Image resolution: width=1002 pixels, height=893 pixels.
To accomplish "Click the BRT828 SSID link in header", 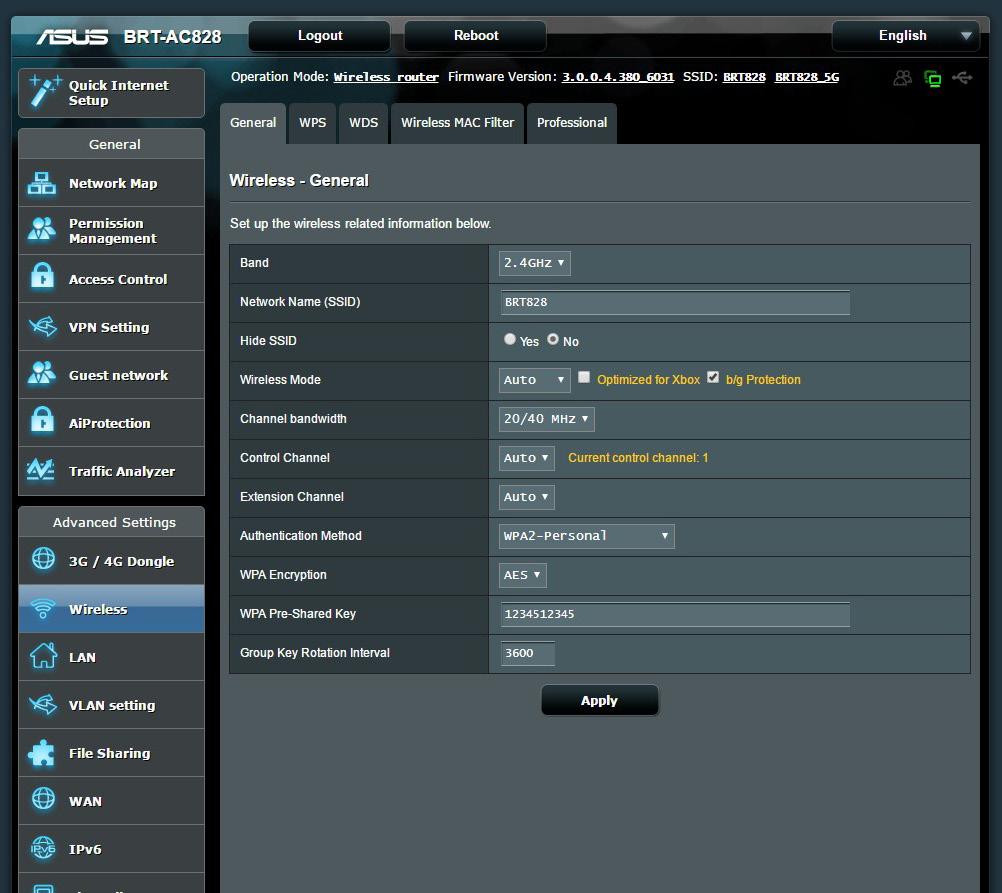I will (744, 77).
